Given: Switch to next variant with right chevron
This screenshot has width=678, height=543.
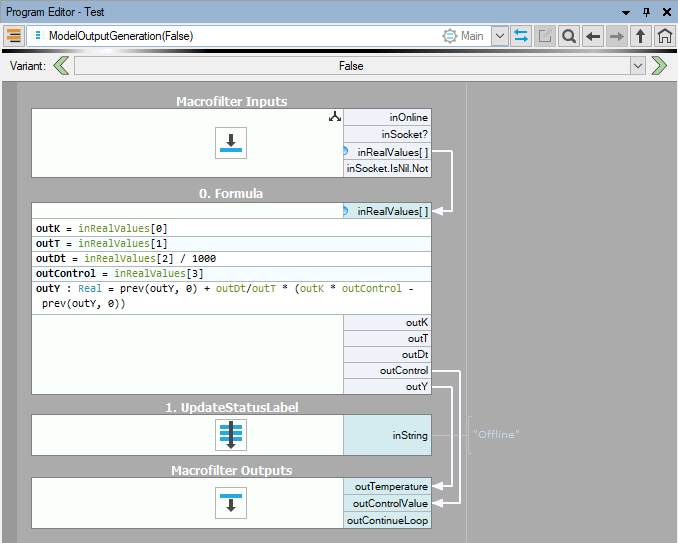Looking at the screenshot, I should [659, 66].
